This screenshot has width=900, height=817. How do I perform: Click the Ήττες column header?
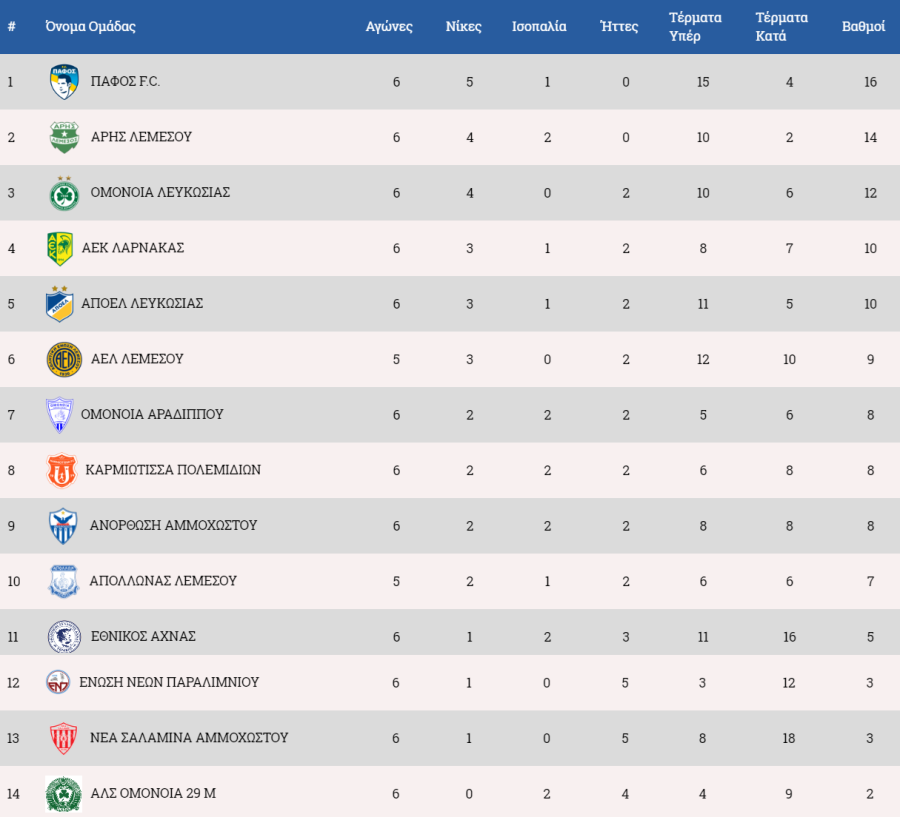click(x=619, y=27)
